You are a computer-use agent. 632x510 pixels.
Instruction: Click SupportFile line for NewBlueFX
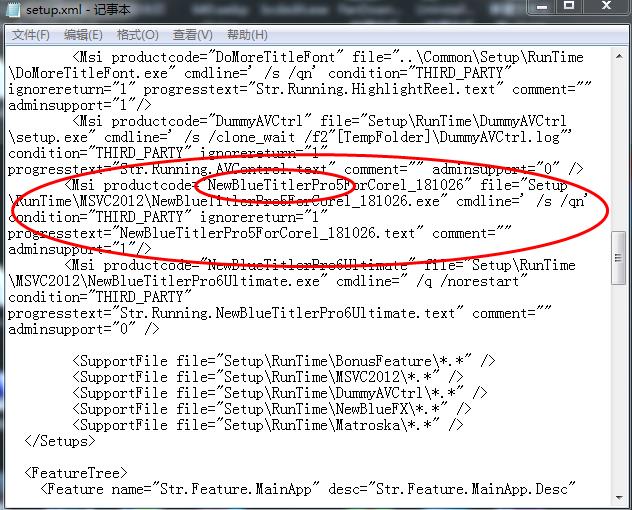pos(272,409)
